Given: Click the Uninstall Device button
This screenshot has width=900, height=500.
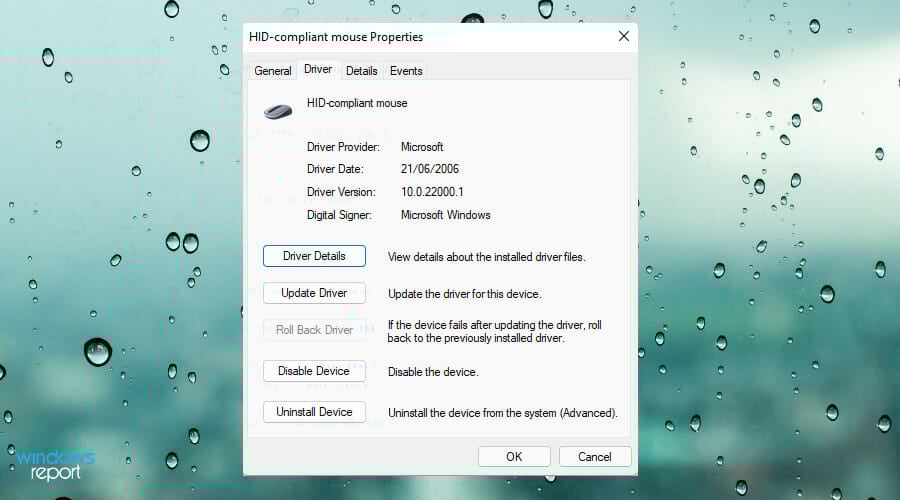Looking at the screenshot, I should pyautogui.click(x=314, y=412).
